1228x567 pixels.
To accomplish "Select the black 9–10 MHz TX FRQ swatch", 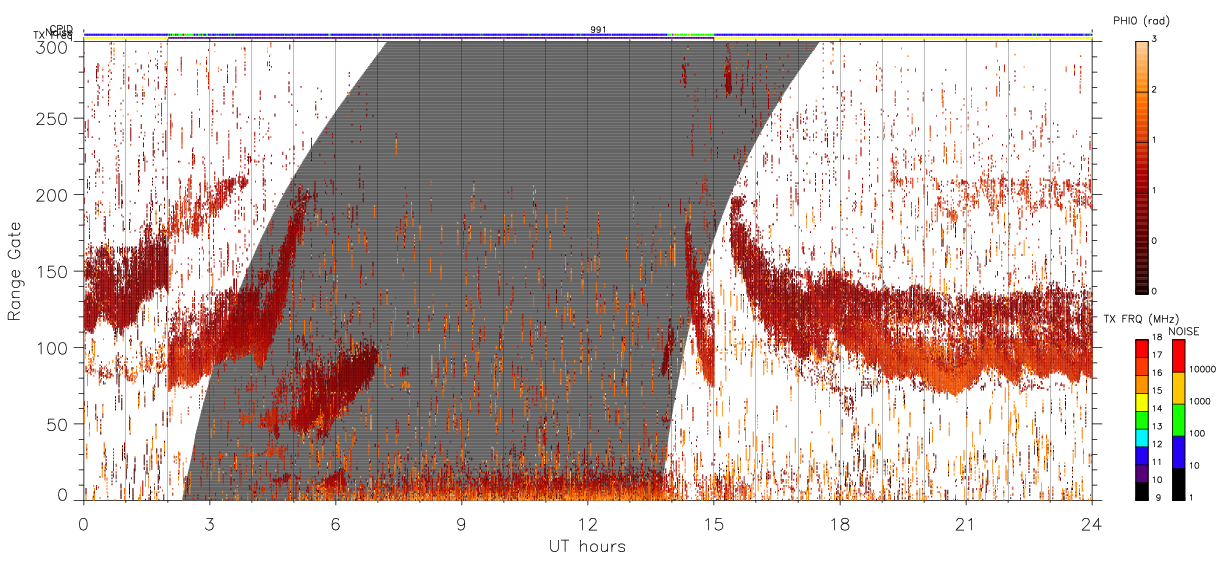I will pyautogui.click(x=1142, y=491).
